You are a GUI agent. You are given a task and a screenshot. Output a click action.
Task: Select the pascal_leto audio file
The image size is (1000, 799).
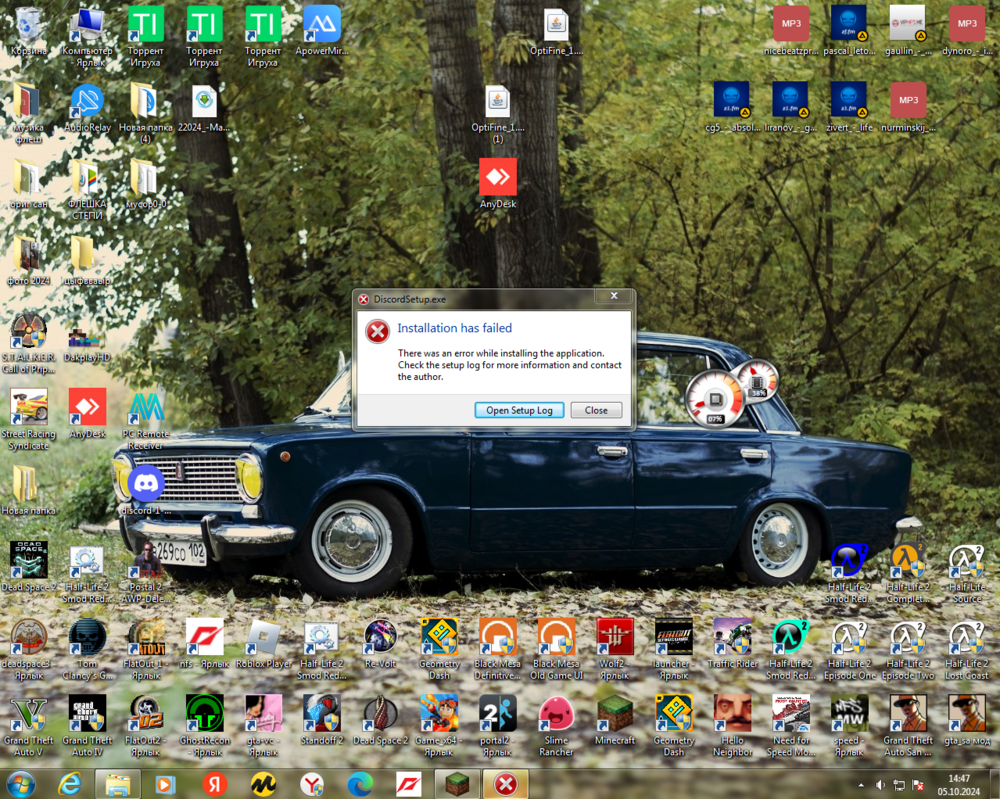[x=849, y=31]
